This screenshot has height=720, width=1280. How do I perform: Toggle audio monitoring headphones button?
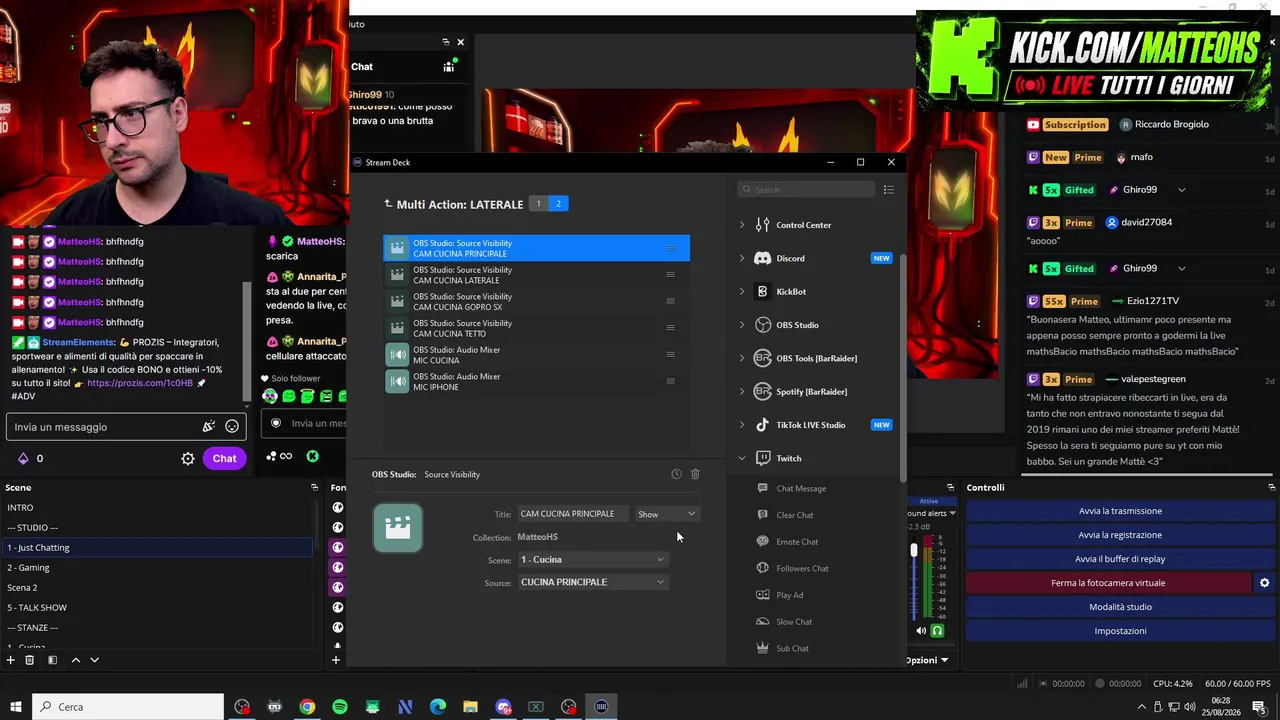(x=937, y=631)
